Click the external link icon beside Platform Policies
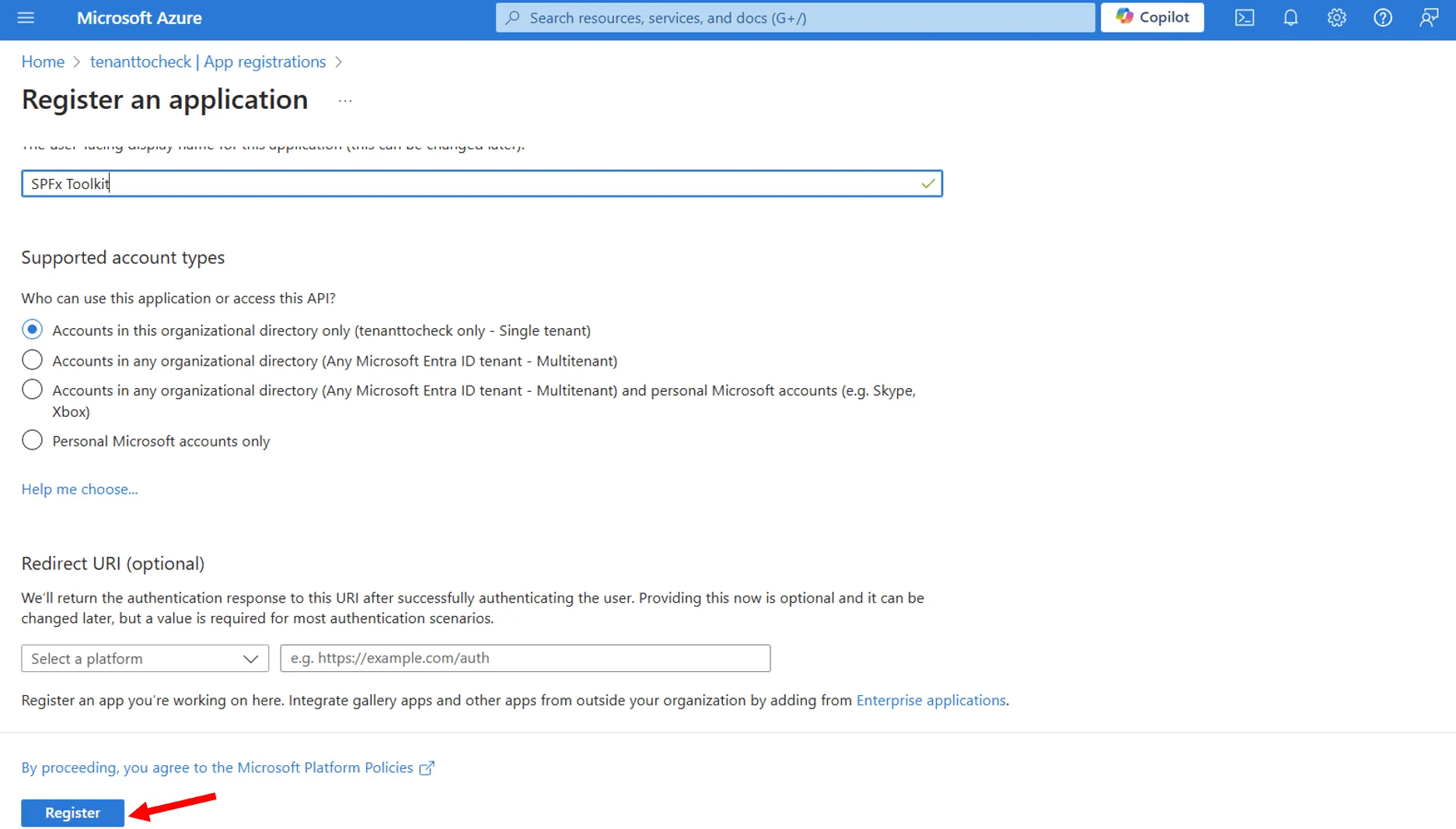The height and width of the screenshot is (829, 1456). click(x=427, y=768)
